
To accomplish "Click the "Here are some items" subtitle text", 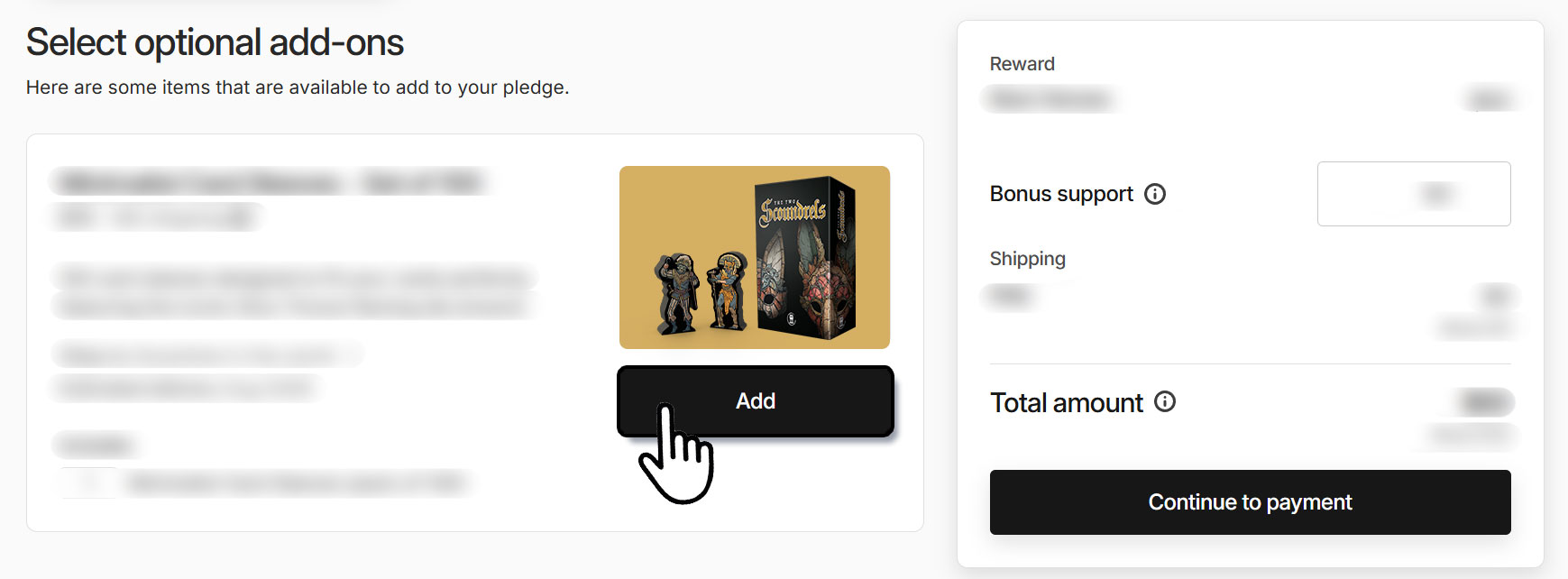I will tap(298, 87).
